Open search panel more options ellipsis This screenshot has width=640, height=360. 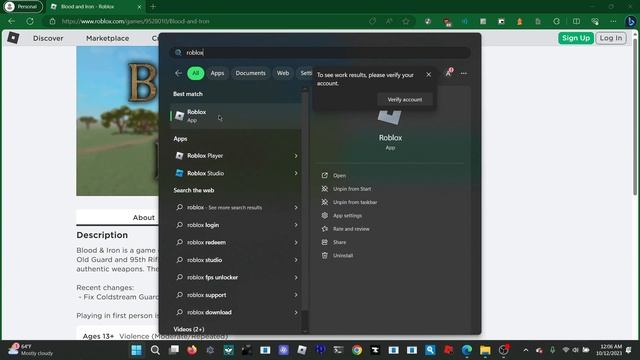tap(464, 73)
